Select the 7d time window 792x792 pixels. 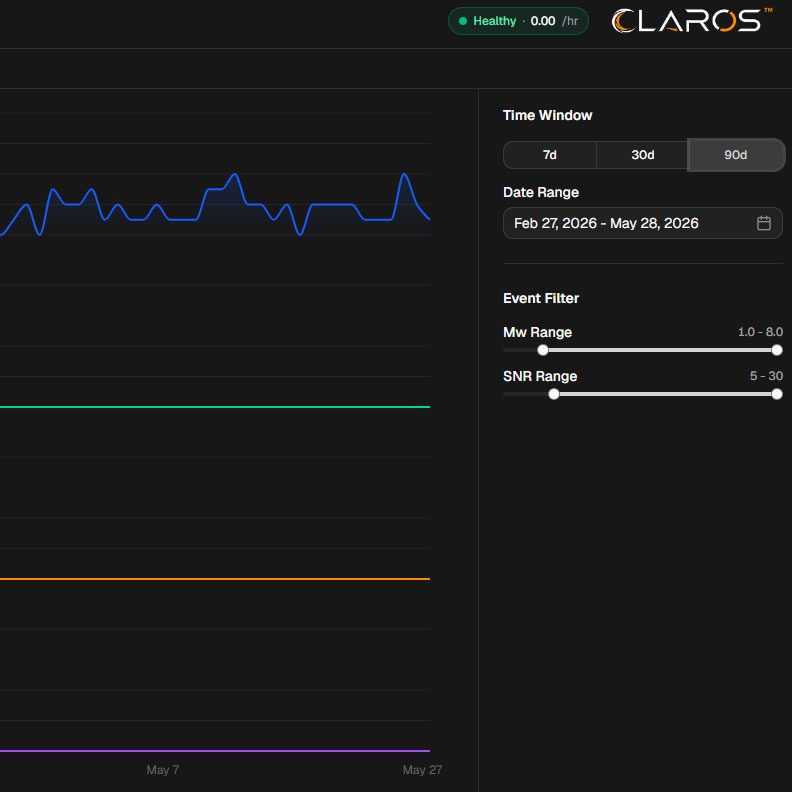tap(550, 155)
